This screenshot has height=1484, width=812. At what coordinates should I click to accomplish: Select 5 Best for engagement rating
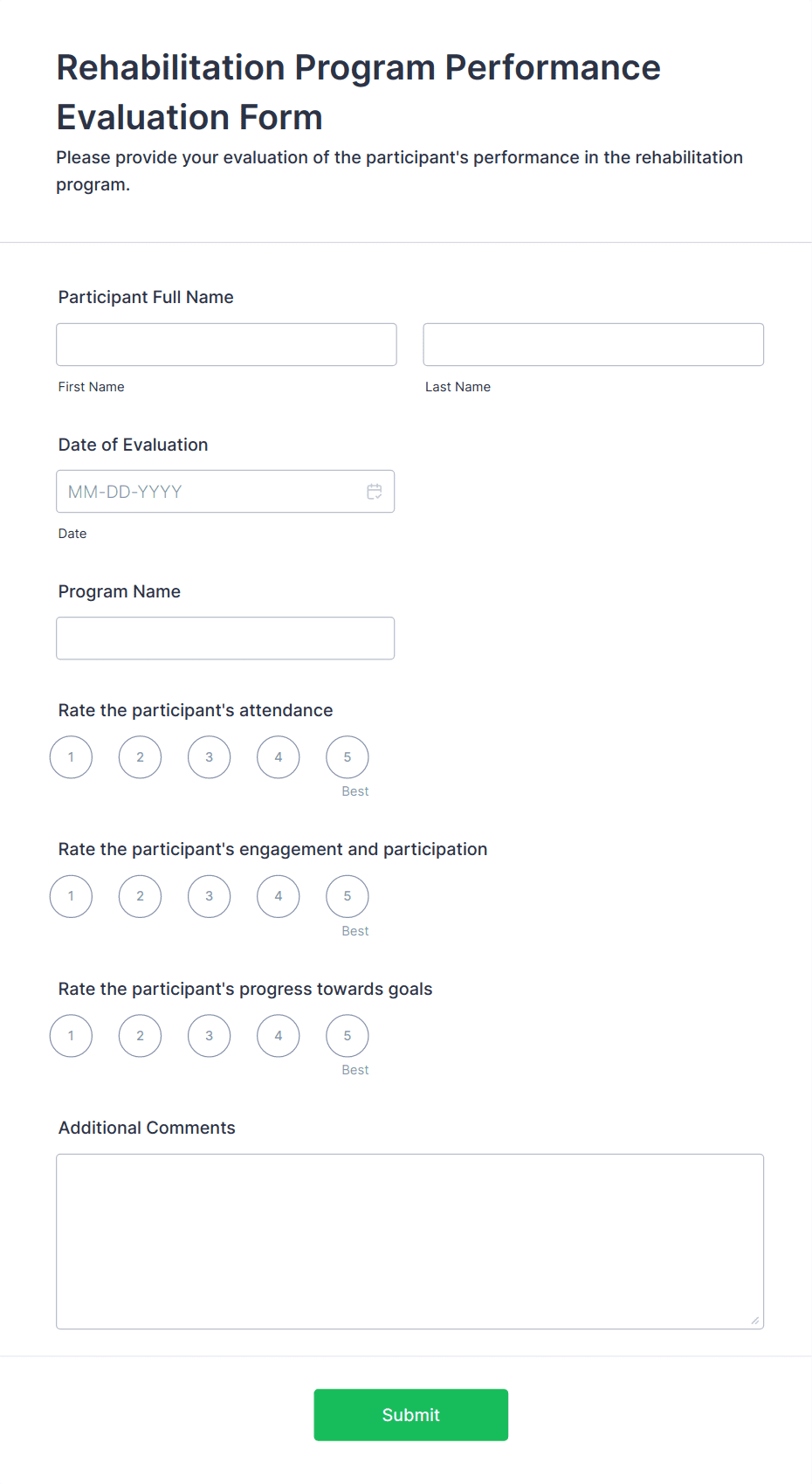(347, 895)
